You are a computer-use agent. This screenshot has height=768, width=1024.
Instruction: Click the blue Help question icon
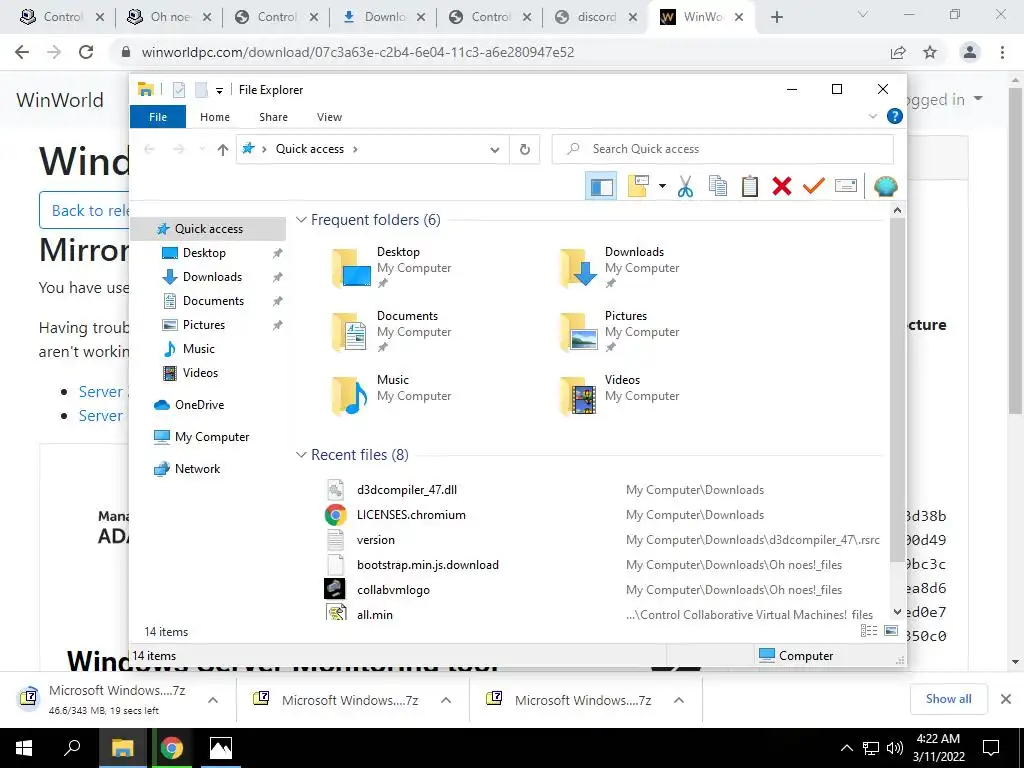click(895, 116)
